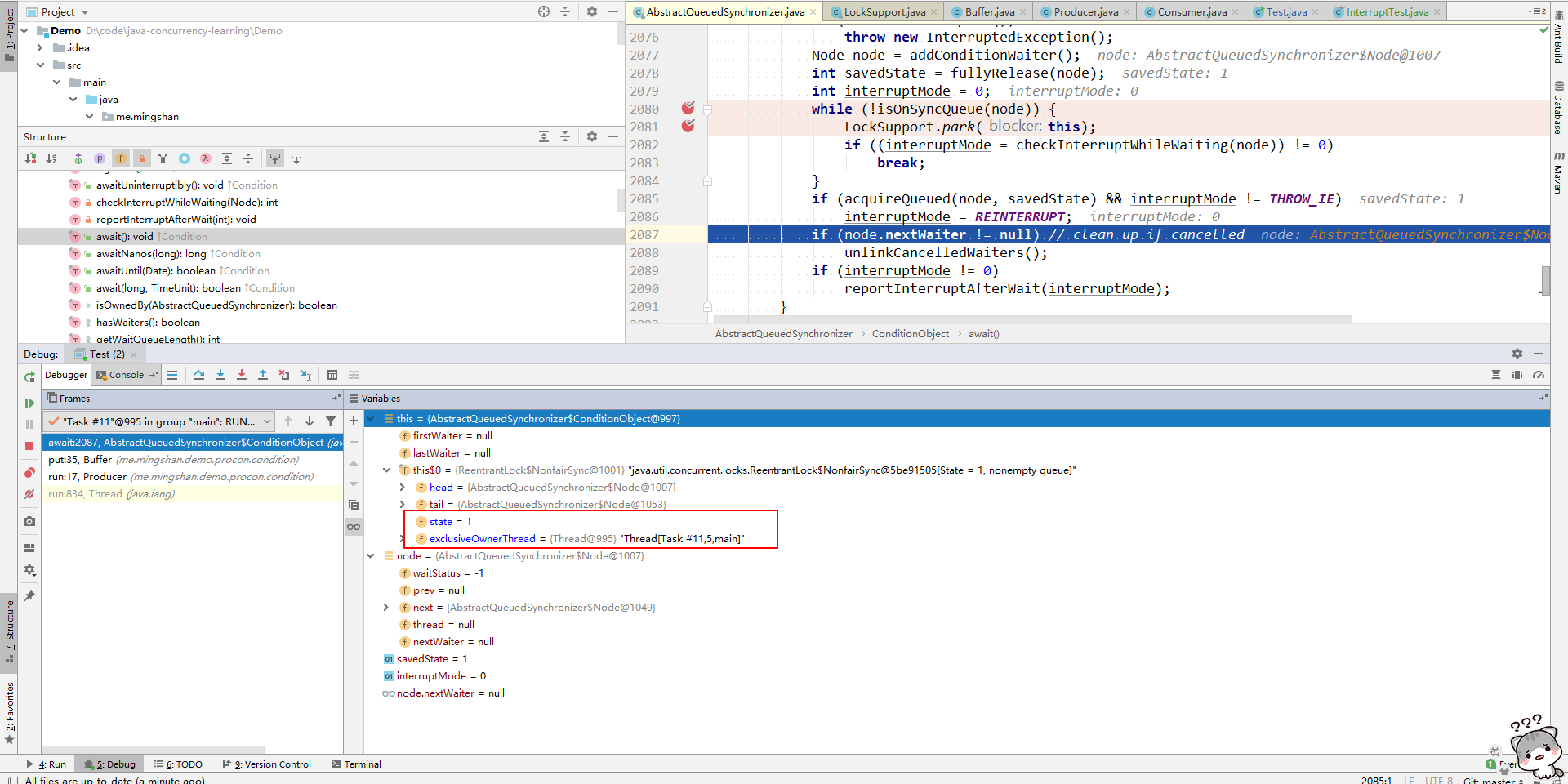Click next frame down-arrow in Frames
This screenshot has height=784, width=1568.
point(310,421)
